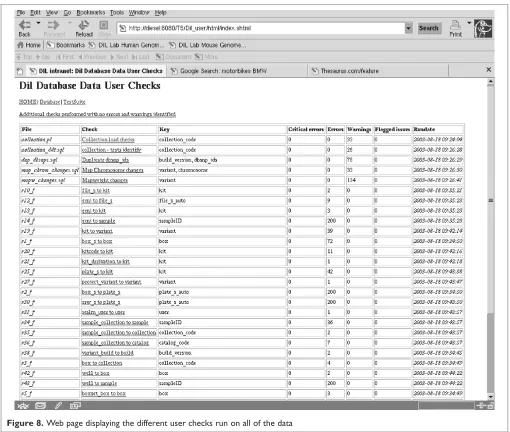Expand the URL bar history dropdown
The height and width of the screenshot is (432, 510).
click(409, 28)
